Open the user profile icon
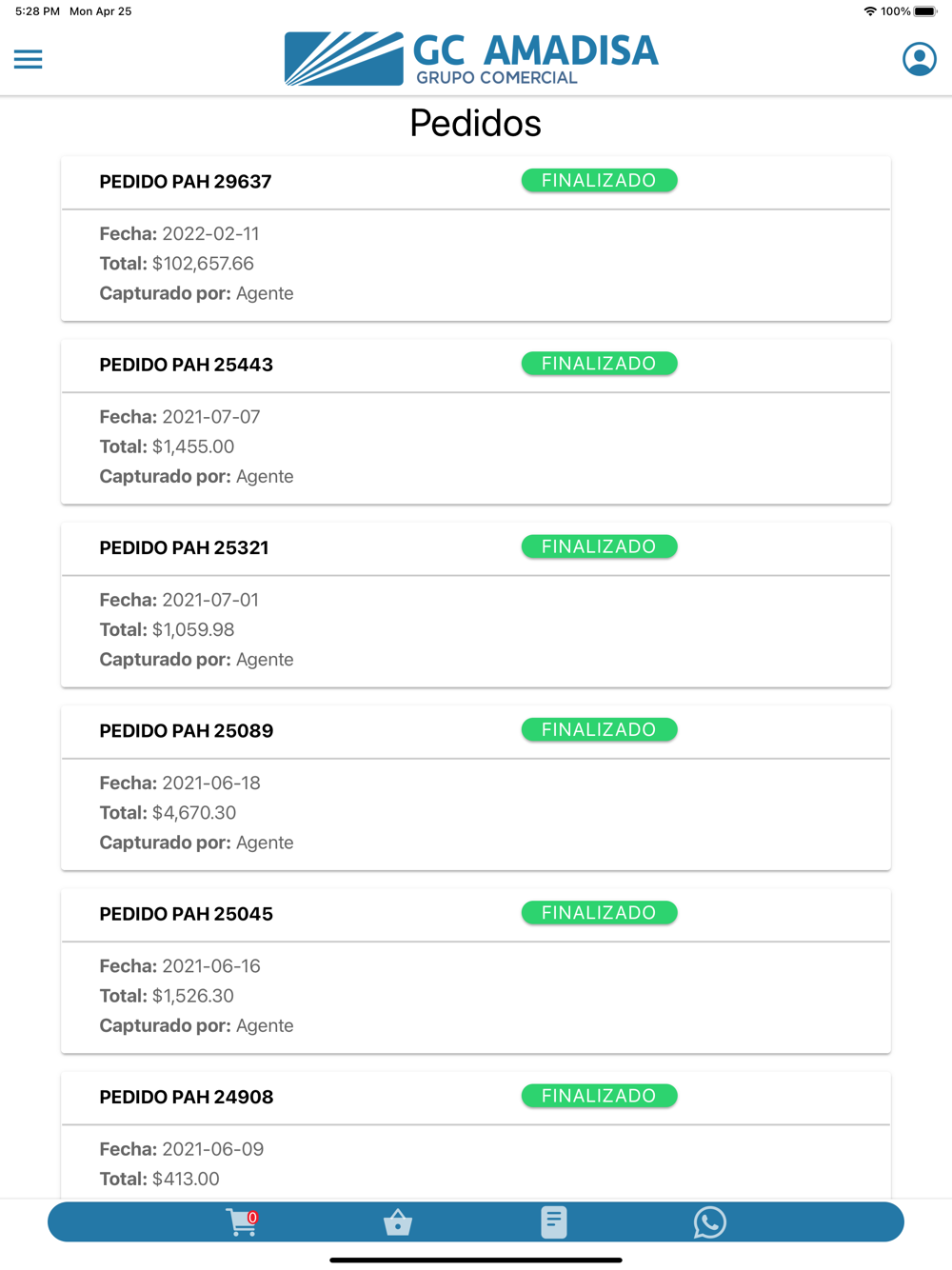The width and height of the screenshot is (952, 1270). (x=919, y=59)
